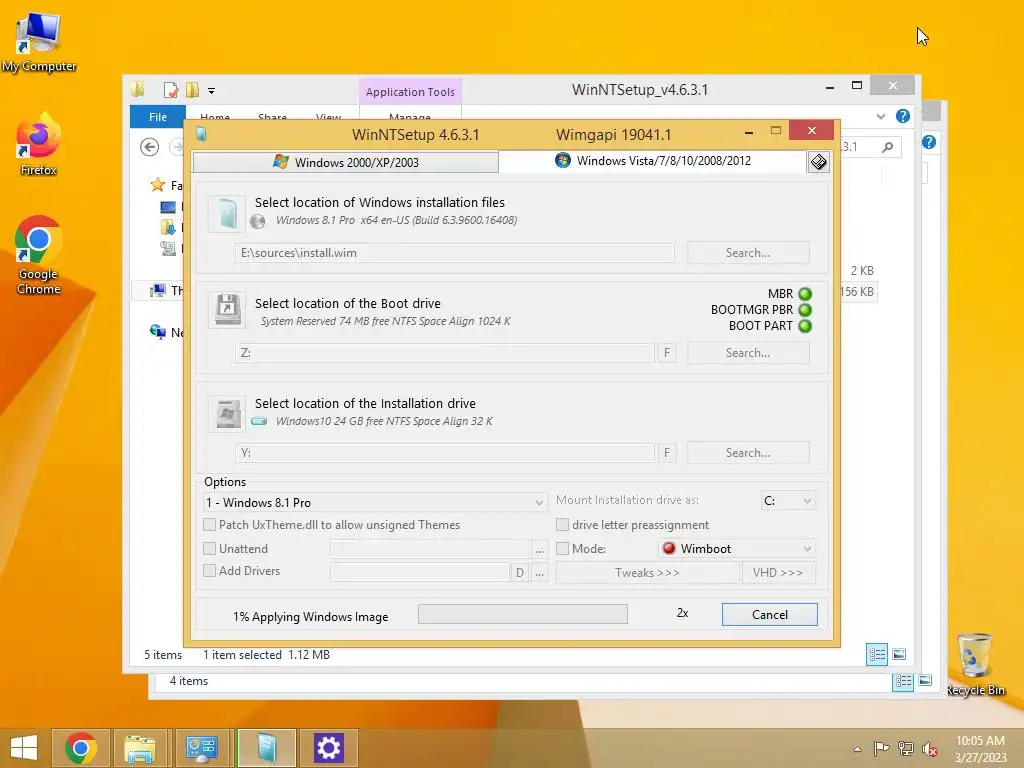Click new folder quick access icon
Image resolution: width=1024 pixels, height=768 pixels.
(192, 90)
